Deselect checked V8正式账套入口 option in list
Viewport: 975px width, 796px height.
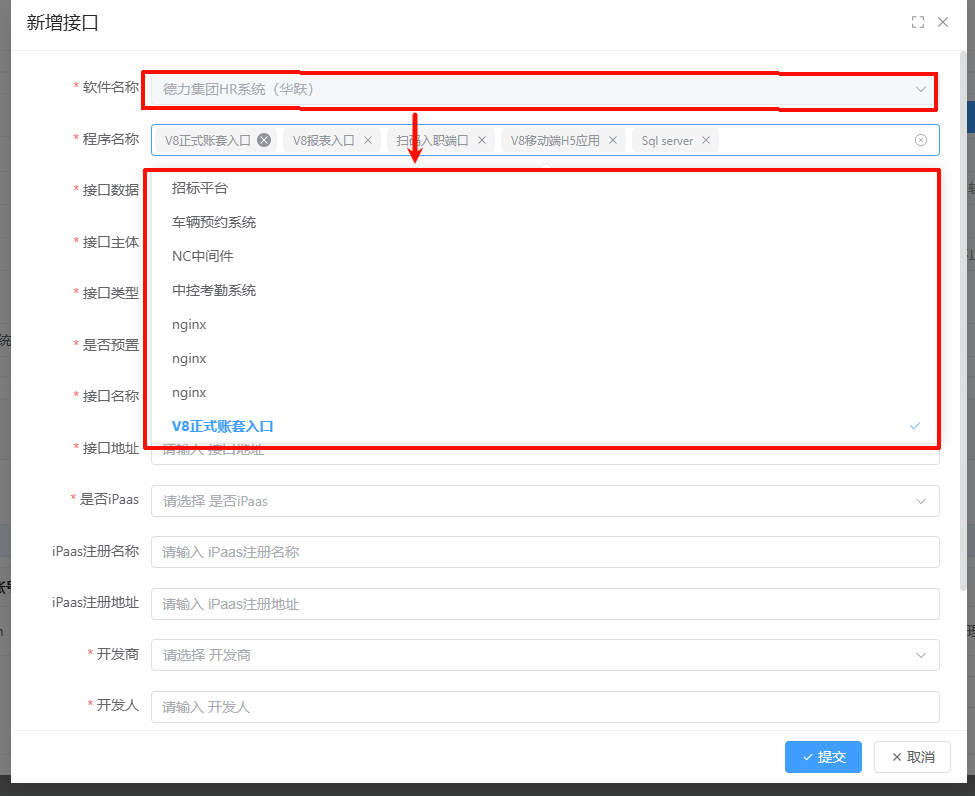pyautogui.click(x=222, y=426)
